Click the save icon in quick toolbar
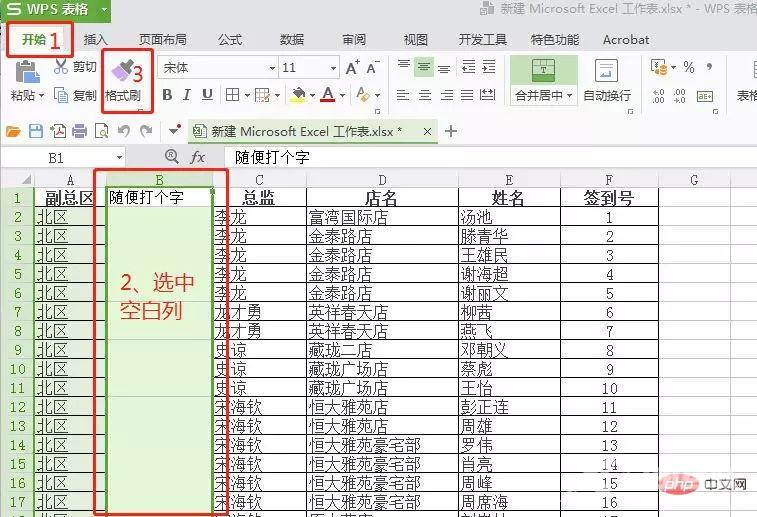This screenshot has height=517, width=757. pos(36,131)
